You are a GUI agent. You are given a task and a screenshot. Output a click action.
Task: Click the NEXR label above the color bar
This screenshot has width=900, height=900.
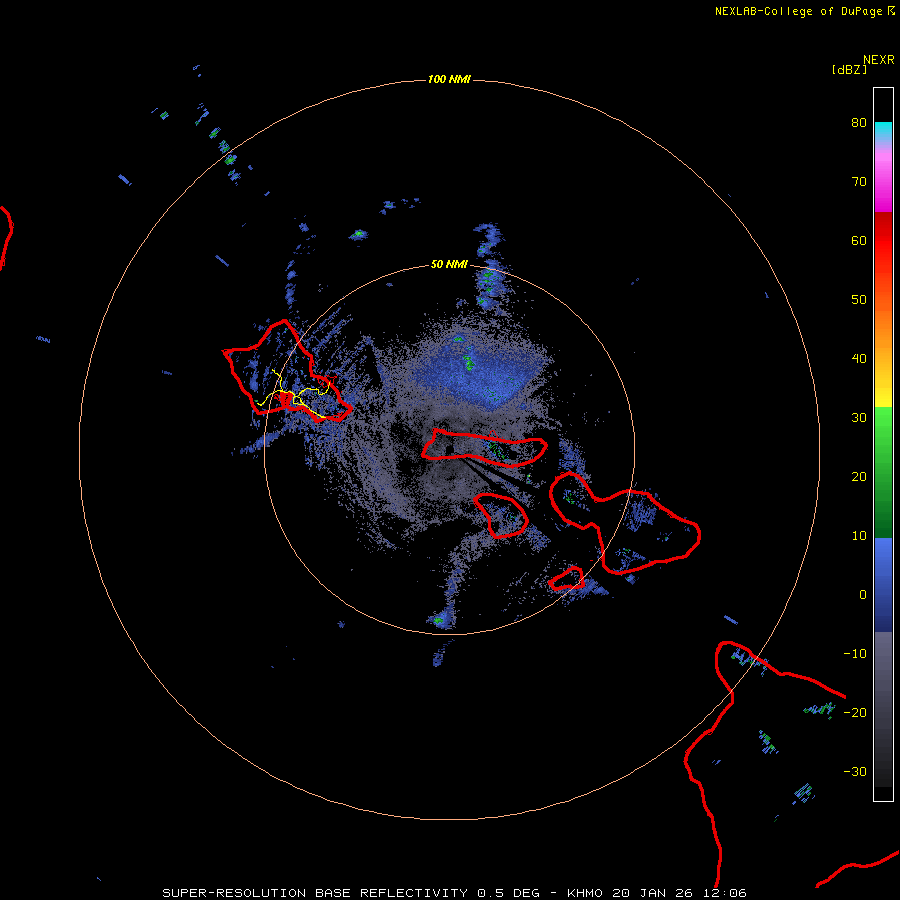[x=879, y=60]
